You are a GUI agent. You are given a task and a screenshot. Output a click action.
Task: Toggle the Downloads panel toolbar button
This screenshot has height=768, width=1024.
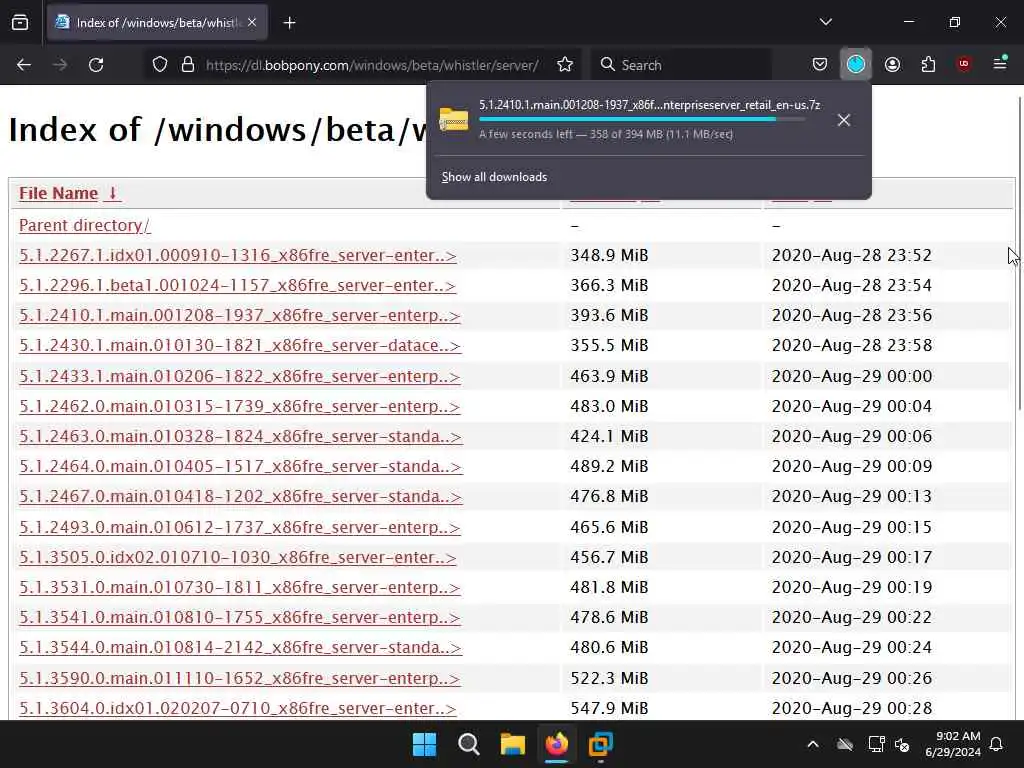click(856, 65)
